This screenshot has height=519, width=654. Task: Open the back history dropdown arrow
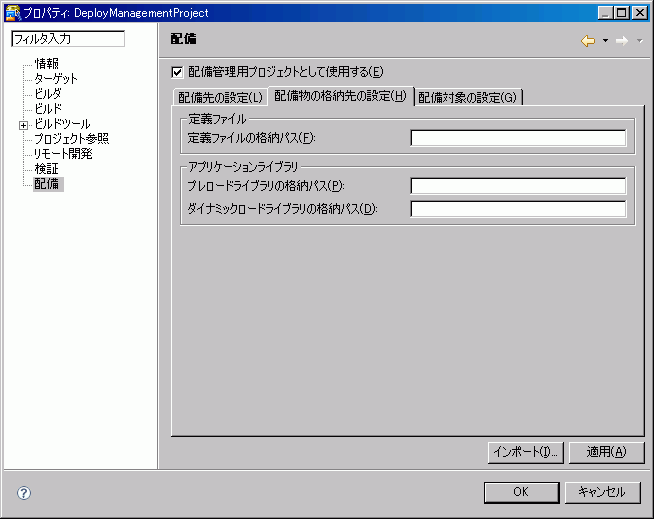pos(605,41)
